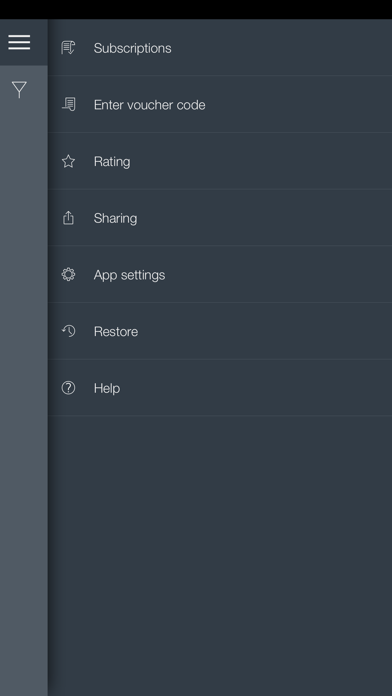Viewport: 392px width, 696px height.
Task: Open the filter funnel icon
Action: [19, 89]
